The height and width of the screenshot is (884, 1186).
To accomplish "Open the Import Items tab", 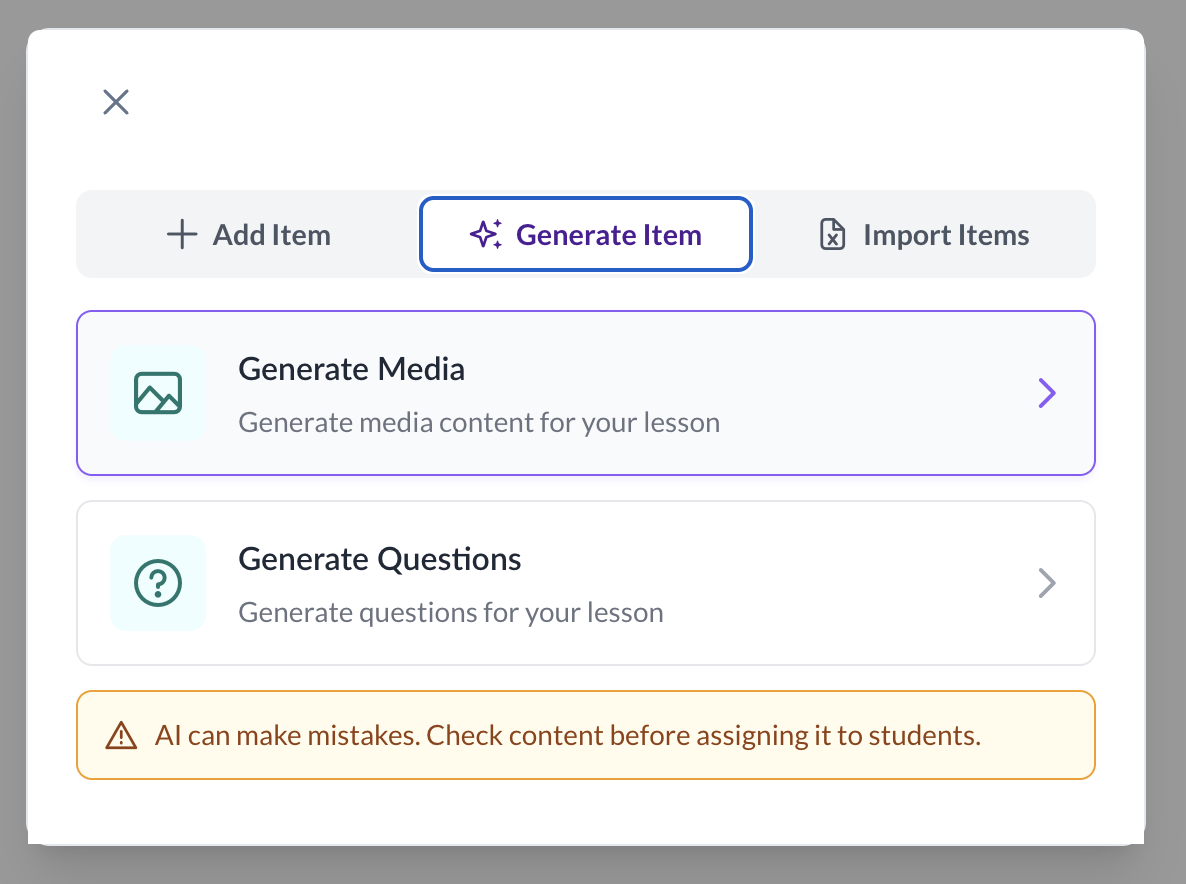I will coord(924,234).
